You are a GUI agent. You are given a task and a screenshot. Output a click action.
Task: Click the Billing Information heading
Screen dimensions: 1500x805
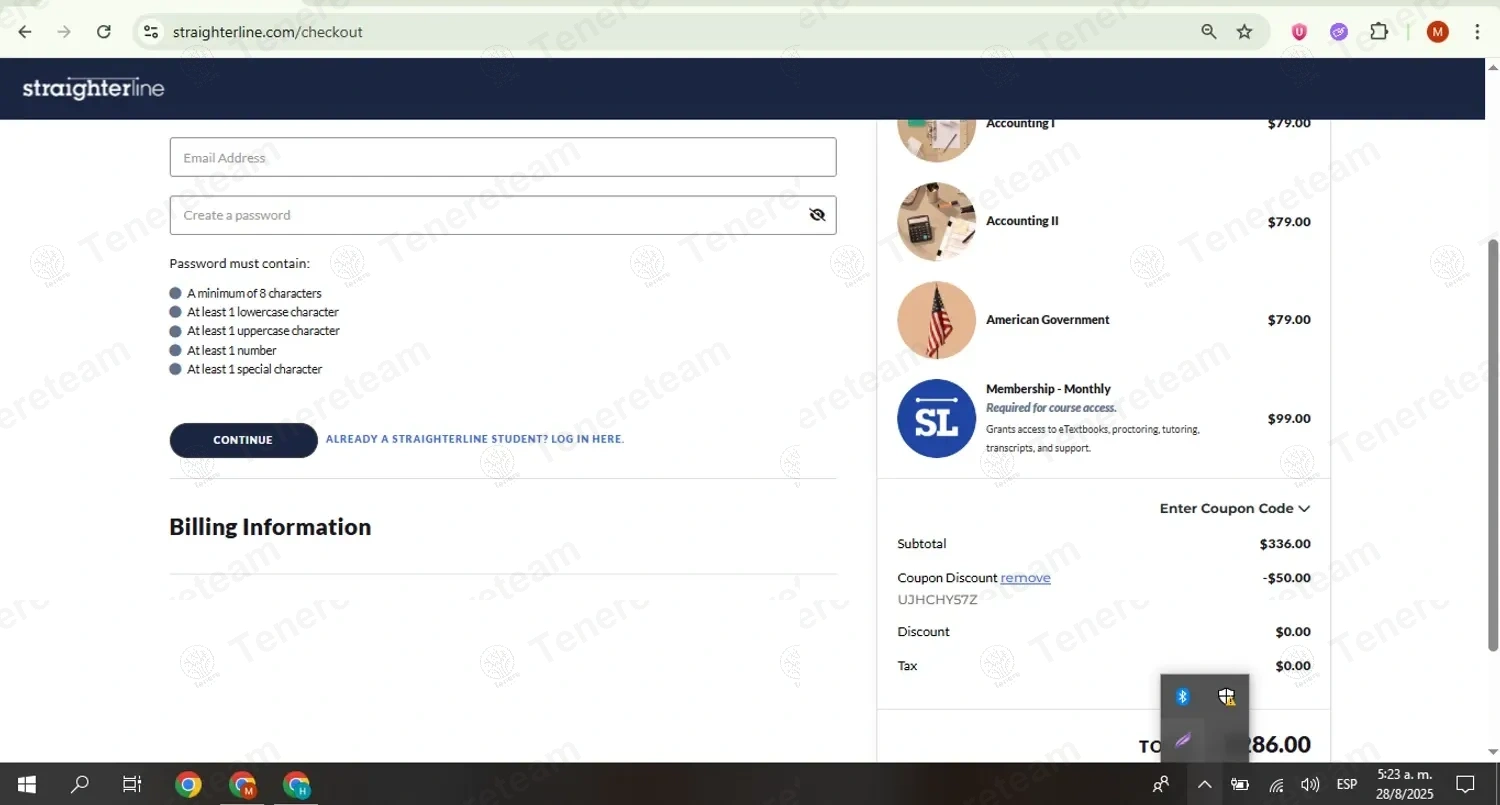tap(270, 527)
